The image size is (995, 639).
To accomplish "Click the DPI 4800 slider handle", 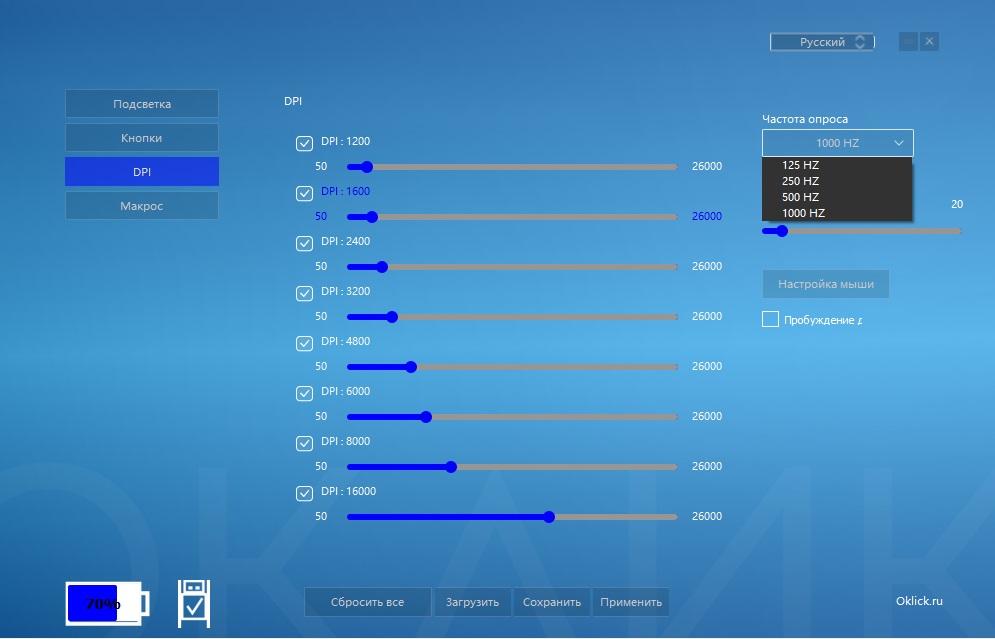I will [x=411, y=367].
